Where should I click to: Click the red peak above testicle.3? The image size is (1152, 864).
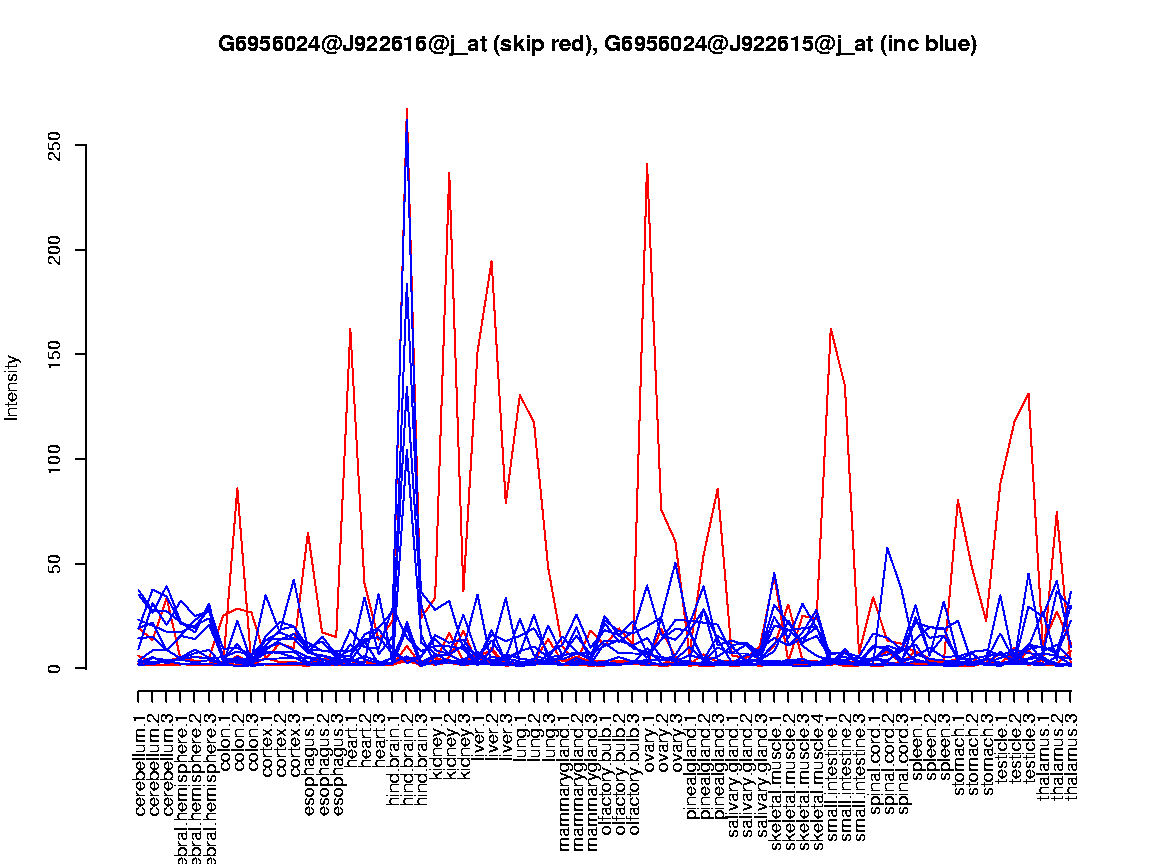(1028, 394)
